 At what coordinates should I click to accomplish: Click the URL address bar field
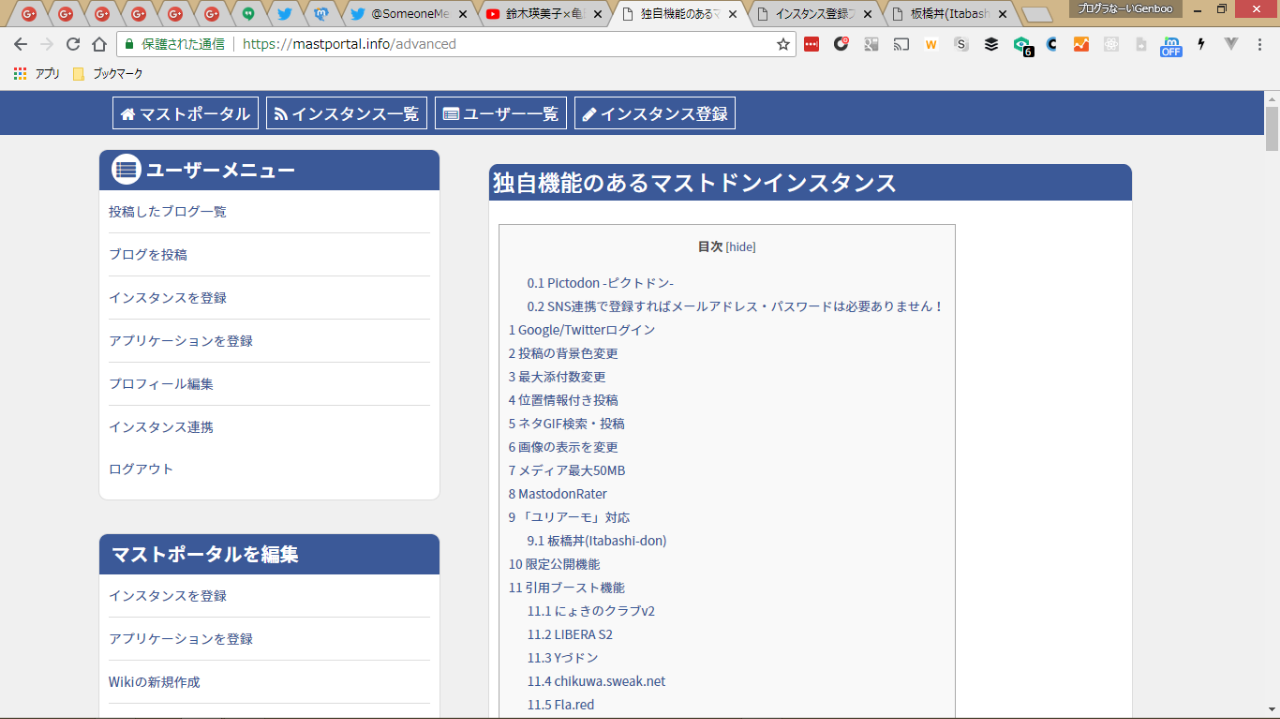[x=500, y=44]
